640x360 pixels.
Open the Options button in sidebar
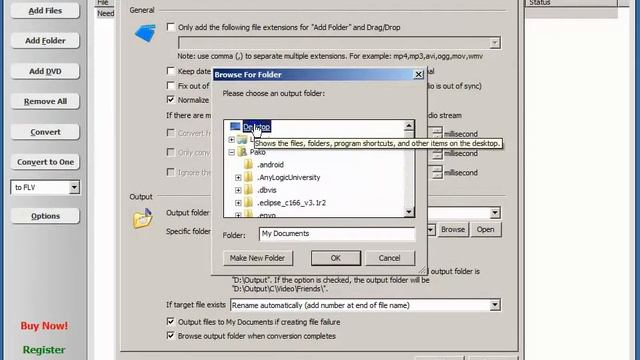click(x=45, y=216)
